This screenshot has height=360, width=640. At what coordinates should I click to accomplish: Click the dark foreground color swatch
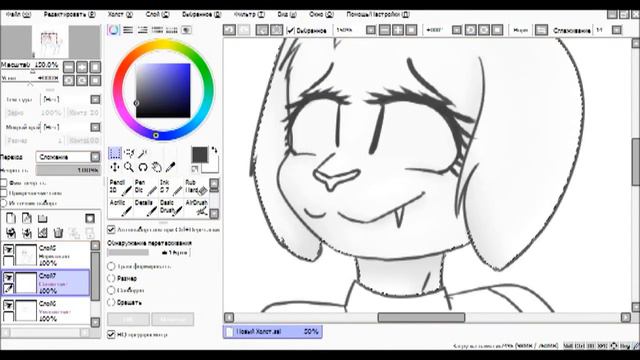pyautogui.click(x=200, y=155)
